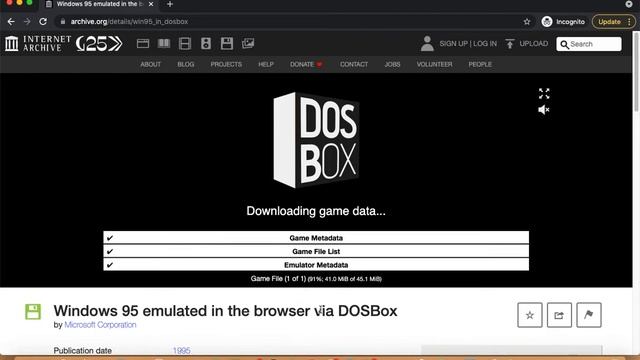Open the Incognito profile indicator

563,22
